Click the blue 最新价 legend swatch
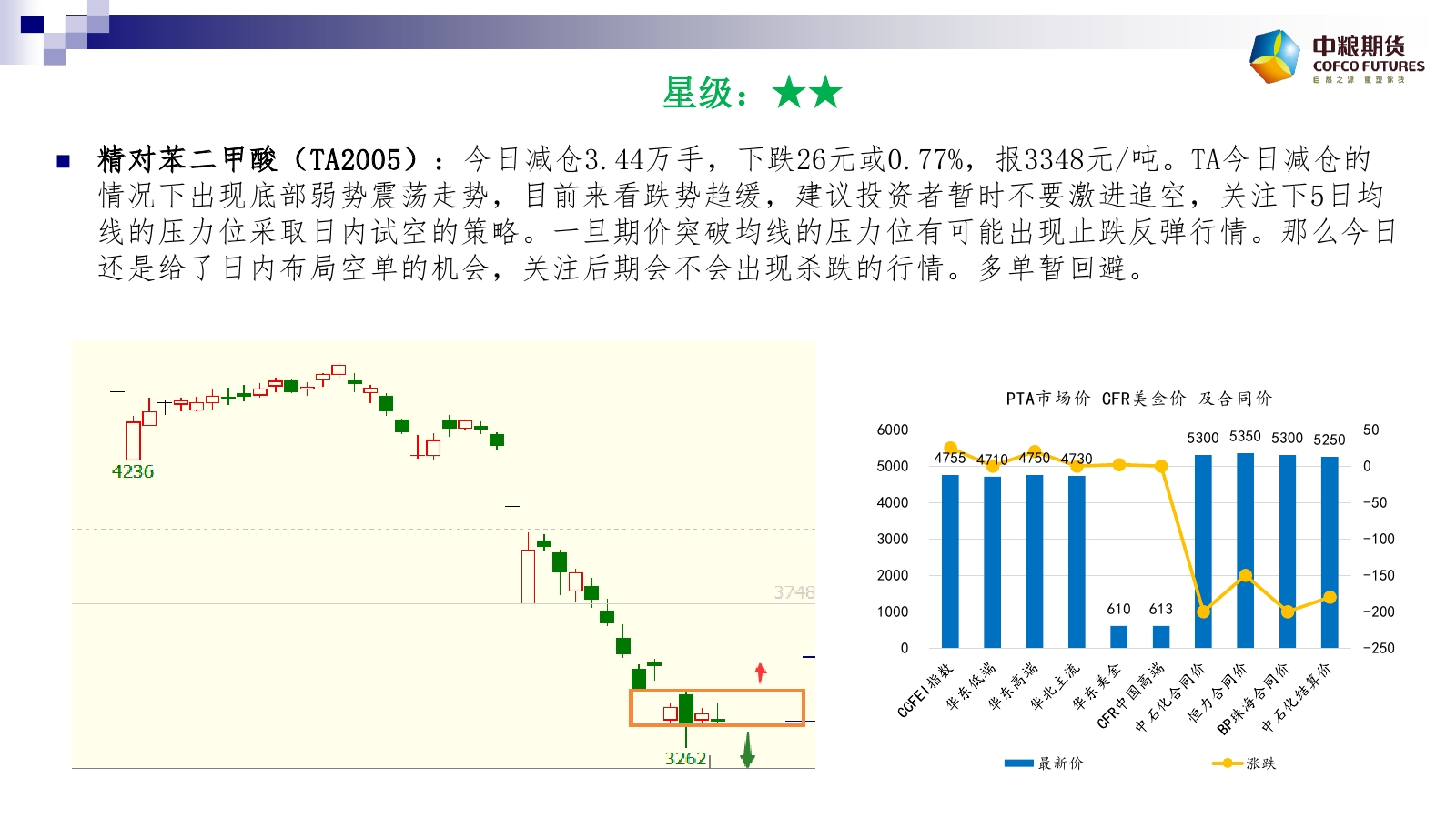This screenshot has height=819, width=1456. point(1018,763)
